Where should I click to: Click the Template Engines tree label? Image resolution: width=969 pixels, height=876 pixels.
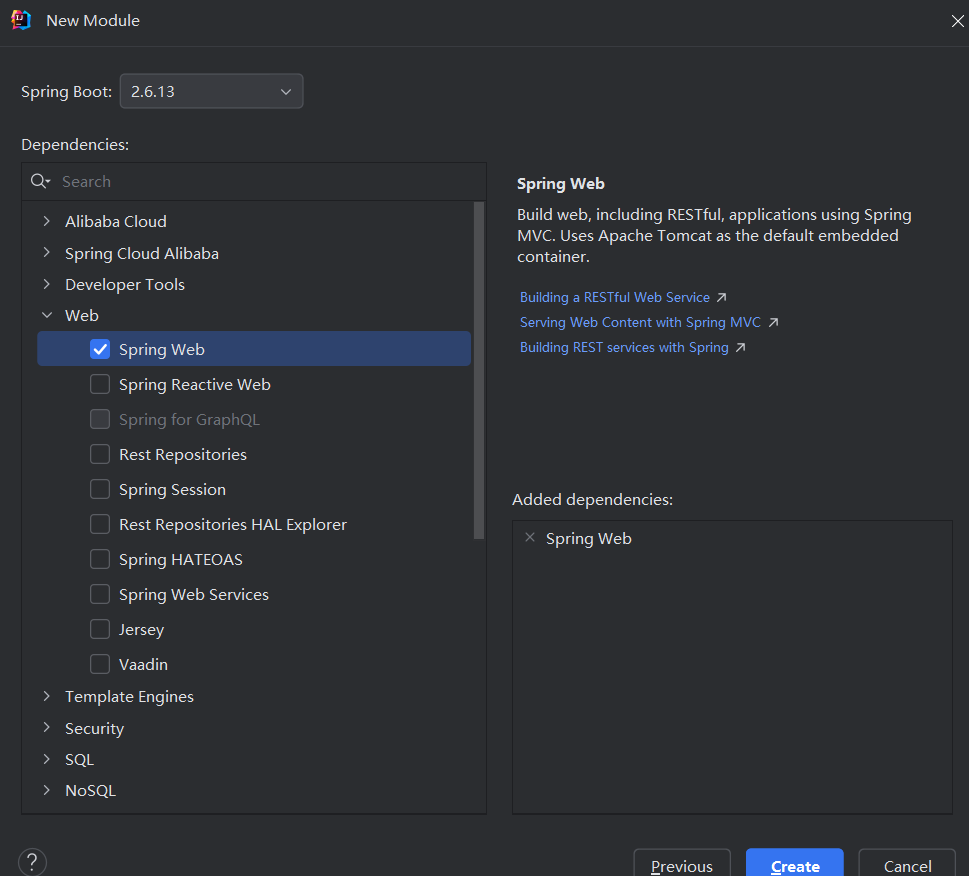click(129, 696)
